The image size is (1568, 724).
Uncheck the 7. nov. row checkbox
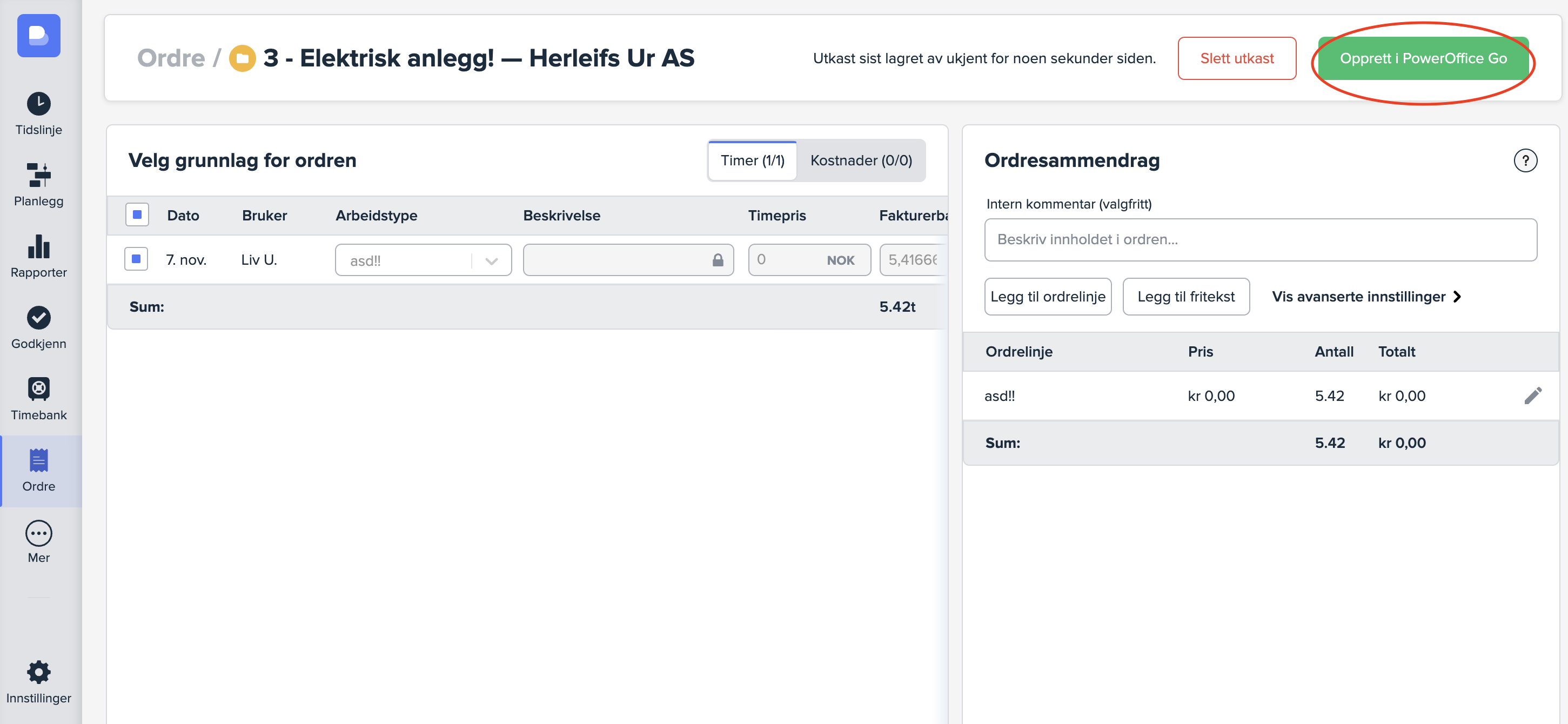pyautogui.click(x=136, y=259)
